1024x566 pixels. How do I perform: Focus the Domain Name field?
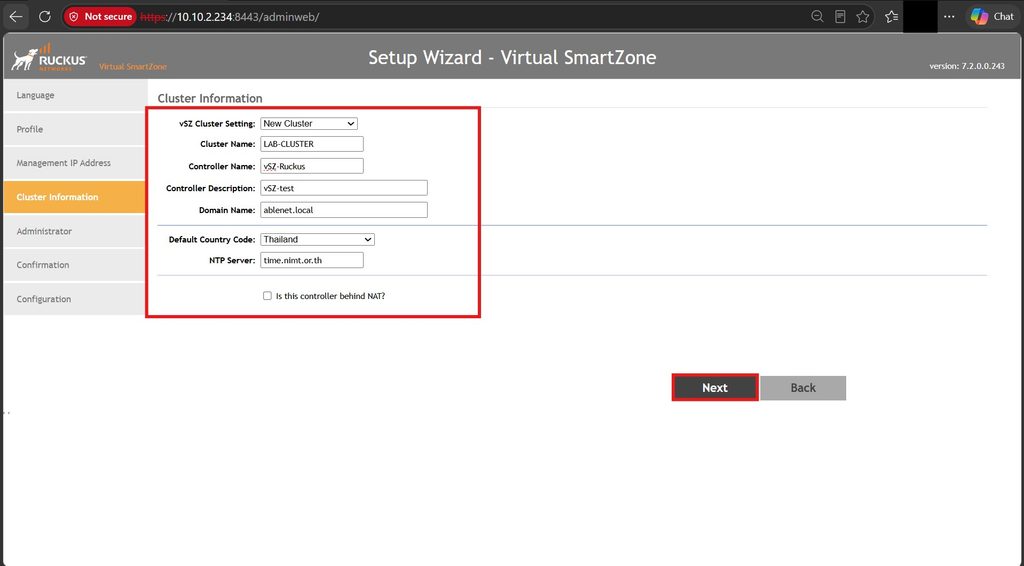(344, 210)
